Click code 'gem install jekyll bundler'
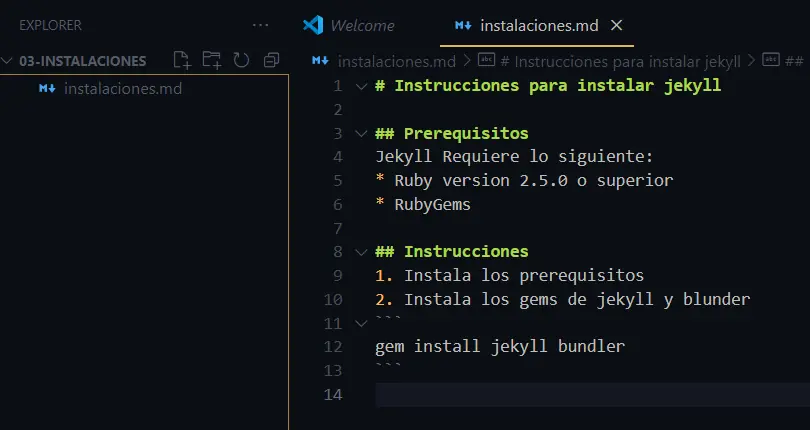This screenshot has width=810, height=430. click(500, 347)
